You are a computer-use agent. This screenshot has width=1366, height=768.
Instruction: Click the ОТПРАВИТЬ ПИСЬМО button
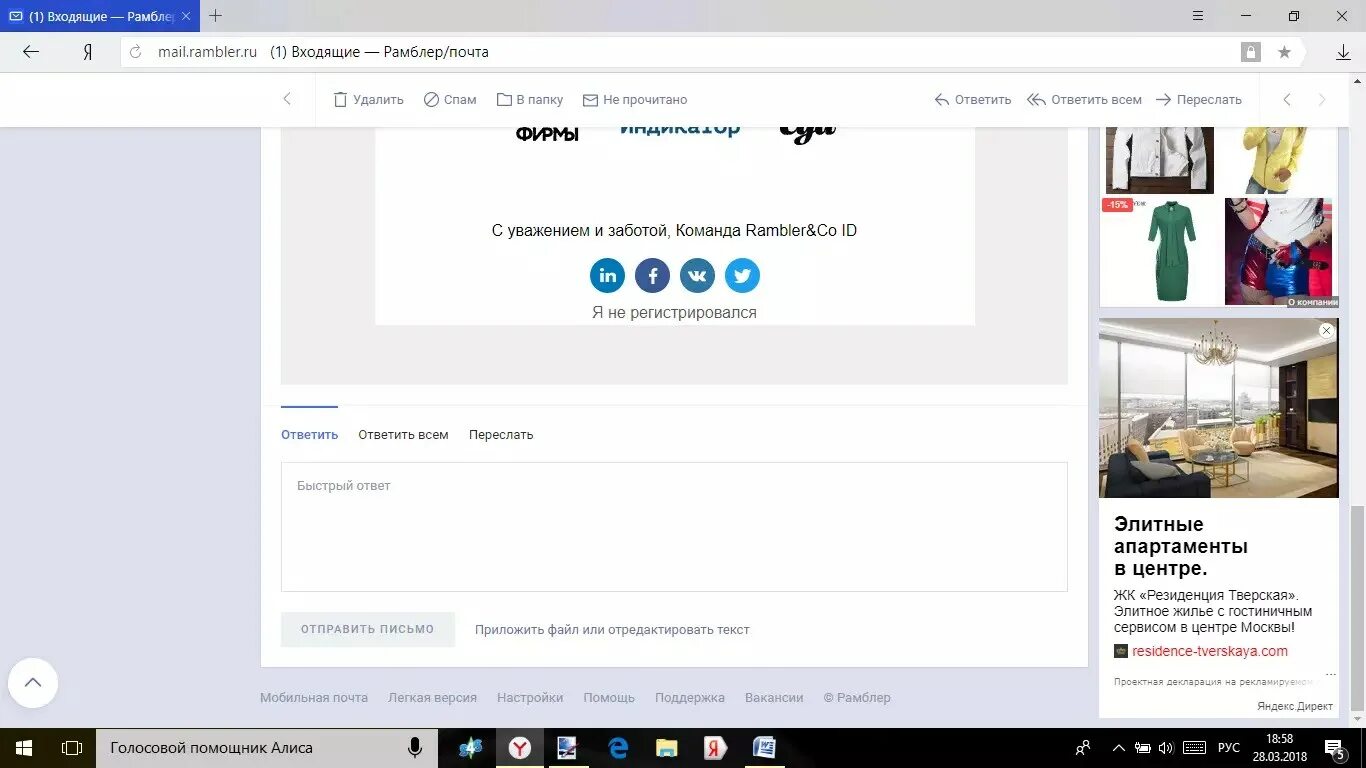[368, 629]
